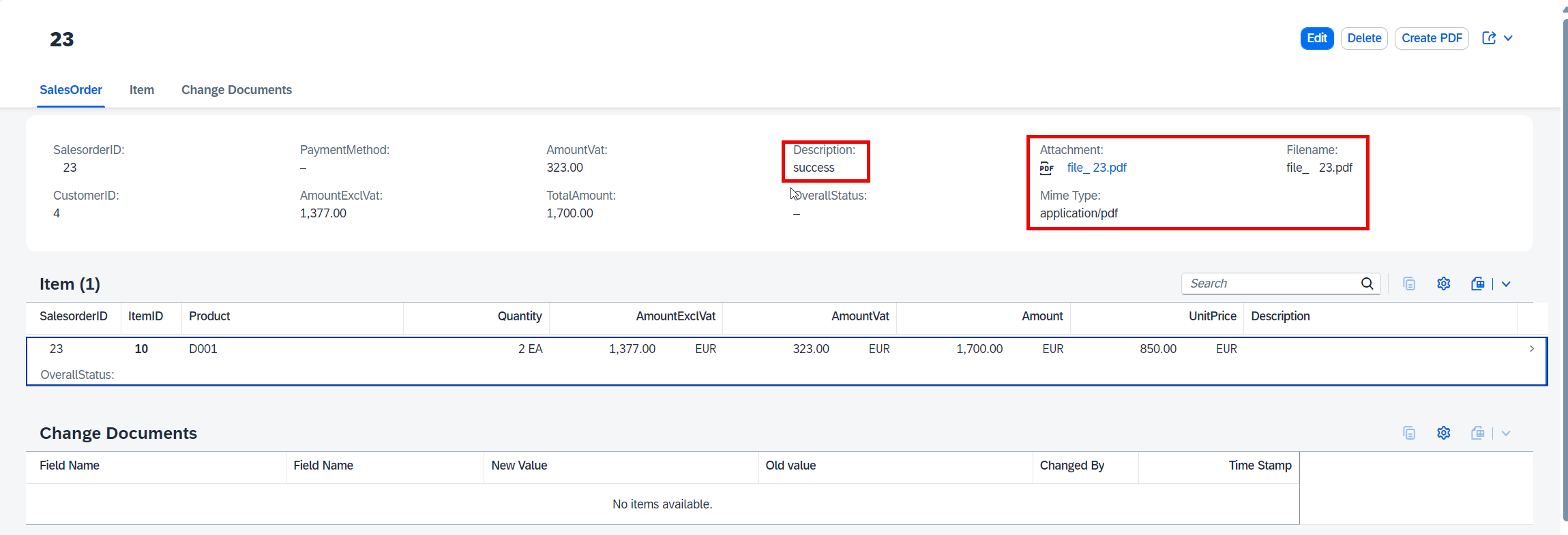Open Change Documents table settings gear

1444,433
